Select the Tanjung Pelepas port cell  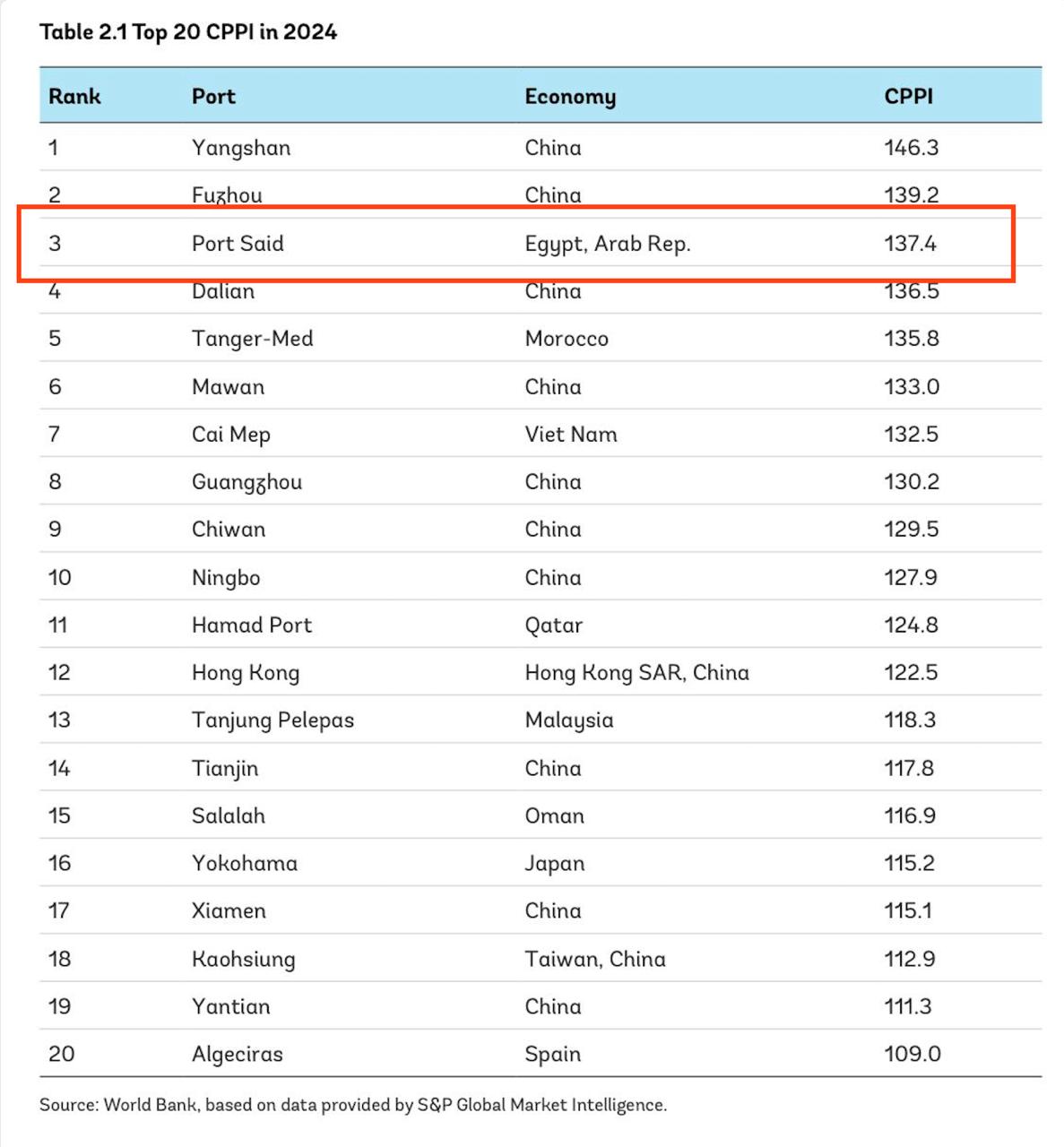[272, 720]
